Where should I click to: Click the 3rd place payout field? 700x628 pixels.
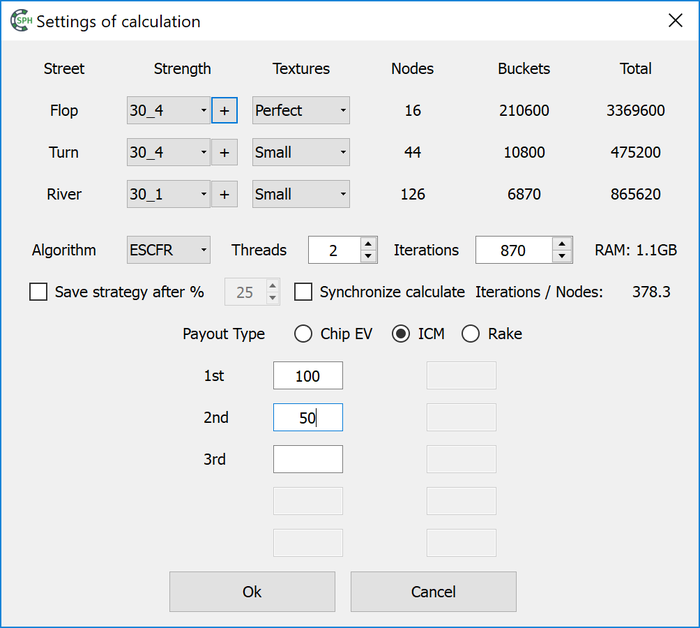(308, 459)
